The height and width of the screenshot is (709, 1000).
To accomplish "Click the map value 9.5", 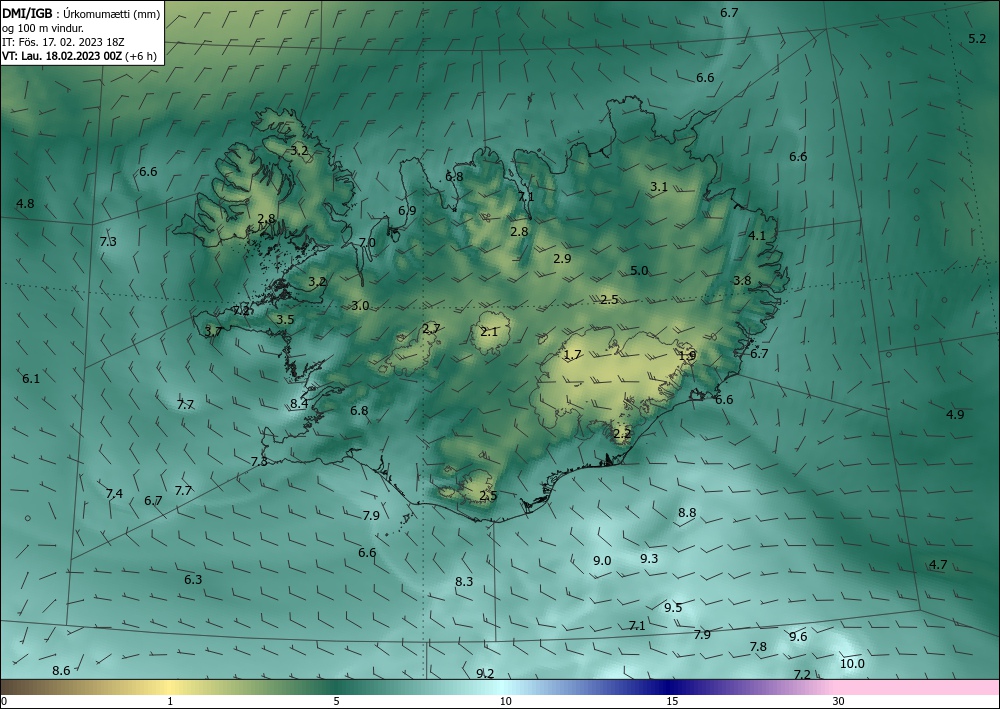I will [x=673, y=608].
